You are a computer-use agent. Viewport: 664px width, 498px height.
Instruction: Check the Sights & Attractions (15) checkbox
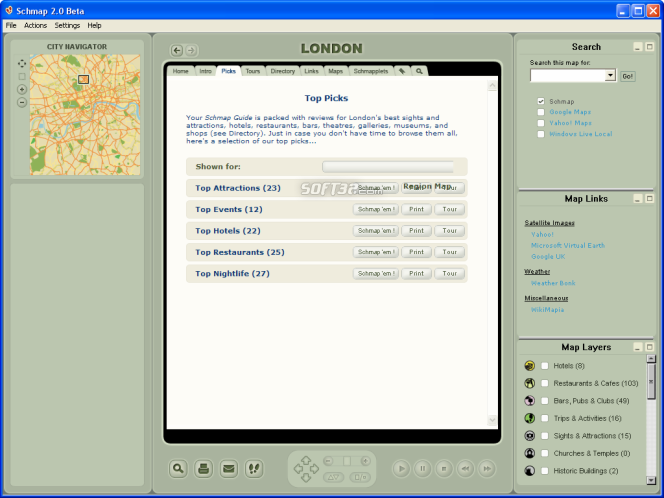tap(545, 436)
